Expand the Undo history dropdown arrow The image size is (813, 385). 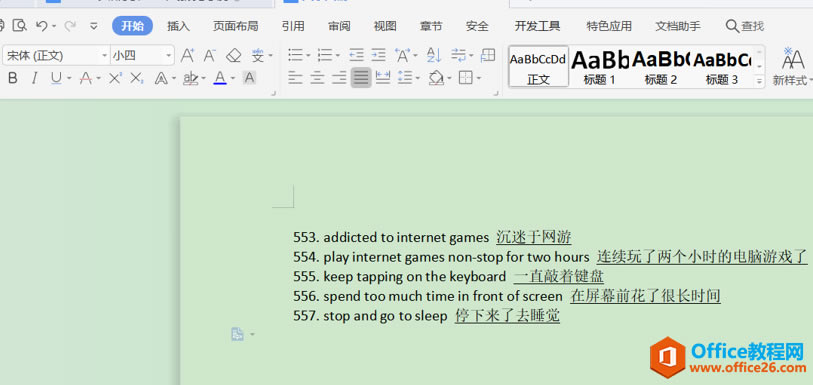click(54, 26)
